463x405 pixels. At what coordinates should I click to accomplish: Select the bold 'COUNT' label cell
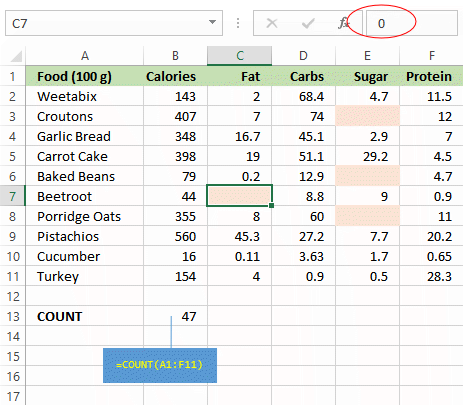pos(85,316)
